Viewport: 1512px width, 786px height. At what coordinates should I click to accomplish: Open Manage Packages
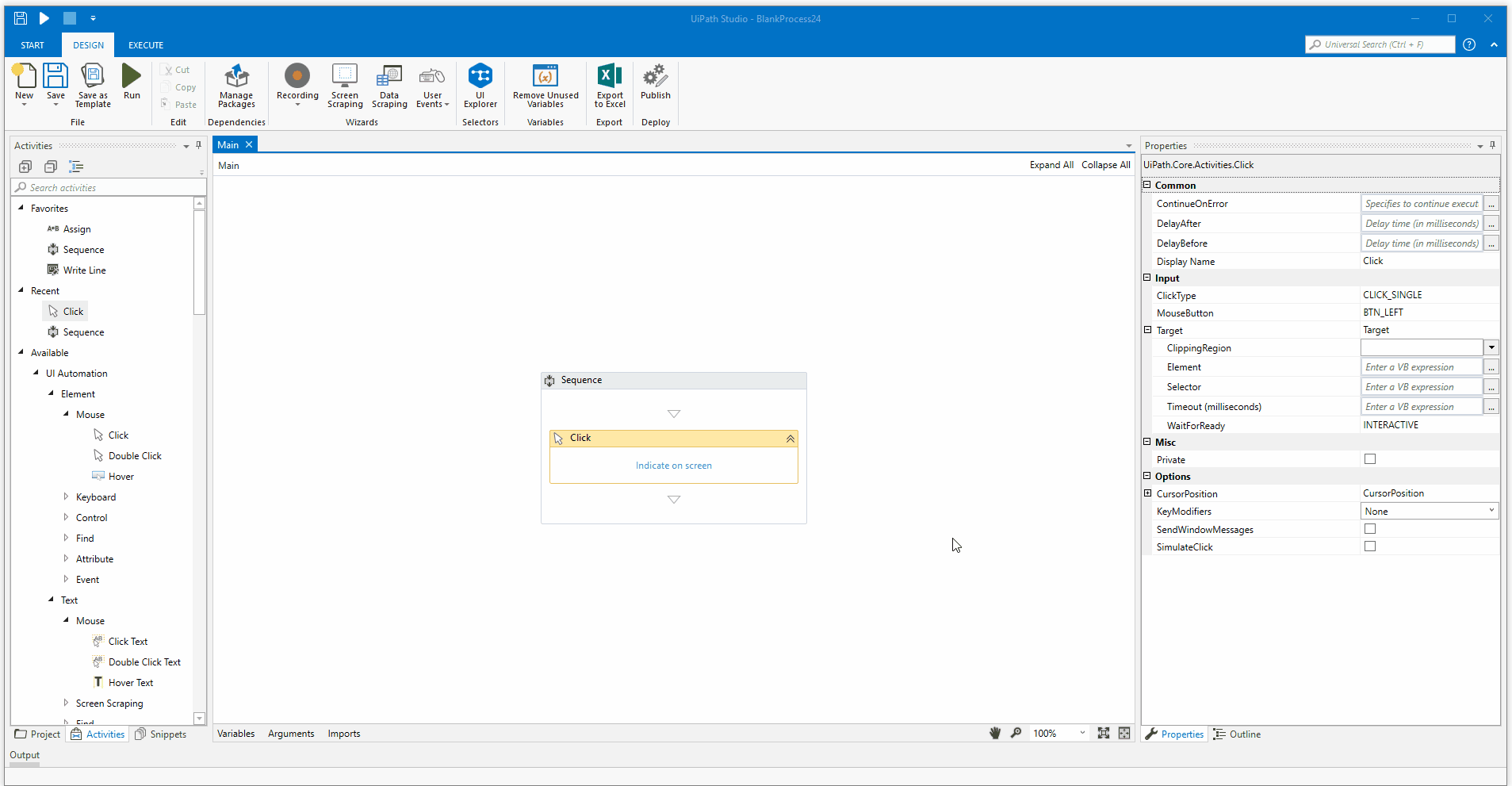(236, 85)
